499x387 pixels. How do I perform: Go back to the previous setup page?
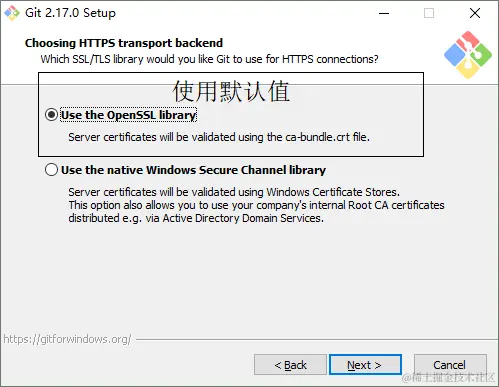tap(290, 365)
